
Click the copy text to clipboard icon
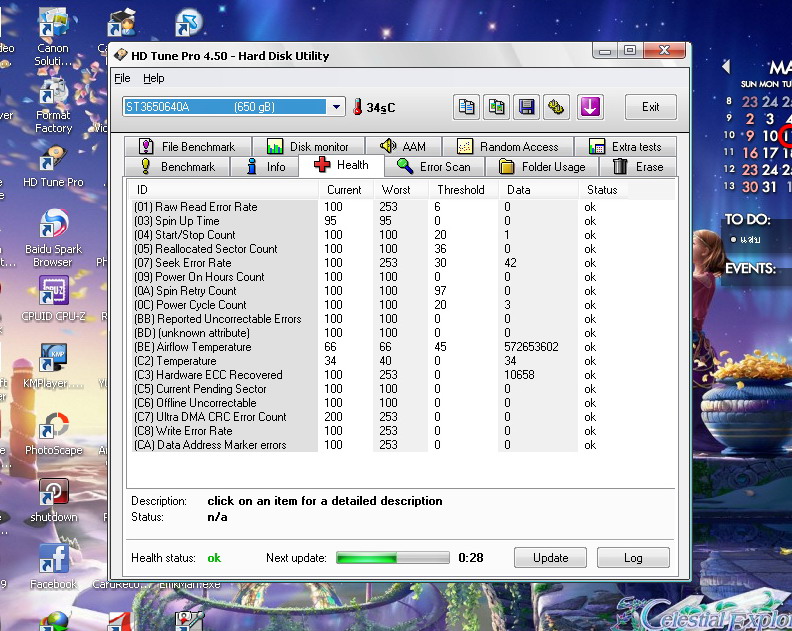(x=466, y=107)
